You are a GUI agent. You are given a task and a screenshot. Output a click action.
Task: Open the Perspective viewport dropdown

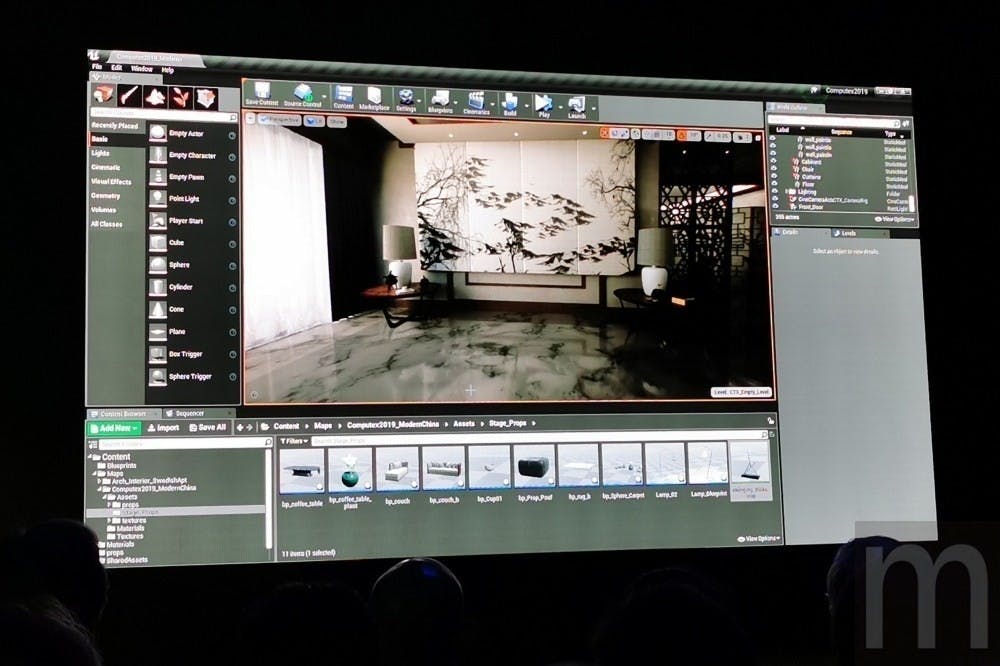tap(282, 121)
